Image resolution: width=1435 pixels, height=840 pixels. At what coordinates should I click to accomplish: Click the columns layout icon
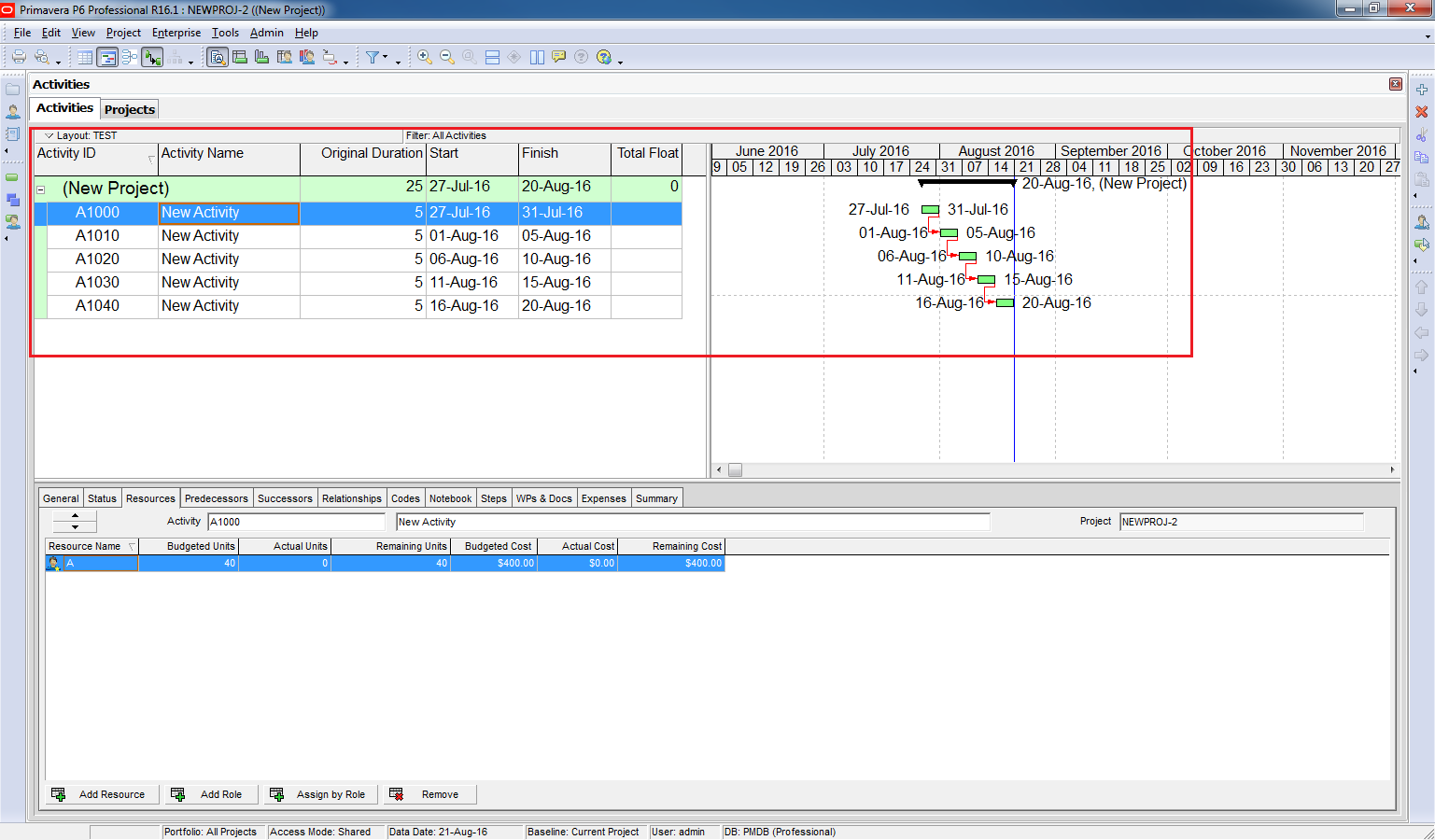tap(537, 57)
